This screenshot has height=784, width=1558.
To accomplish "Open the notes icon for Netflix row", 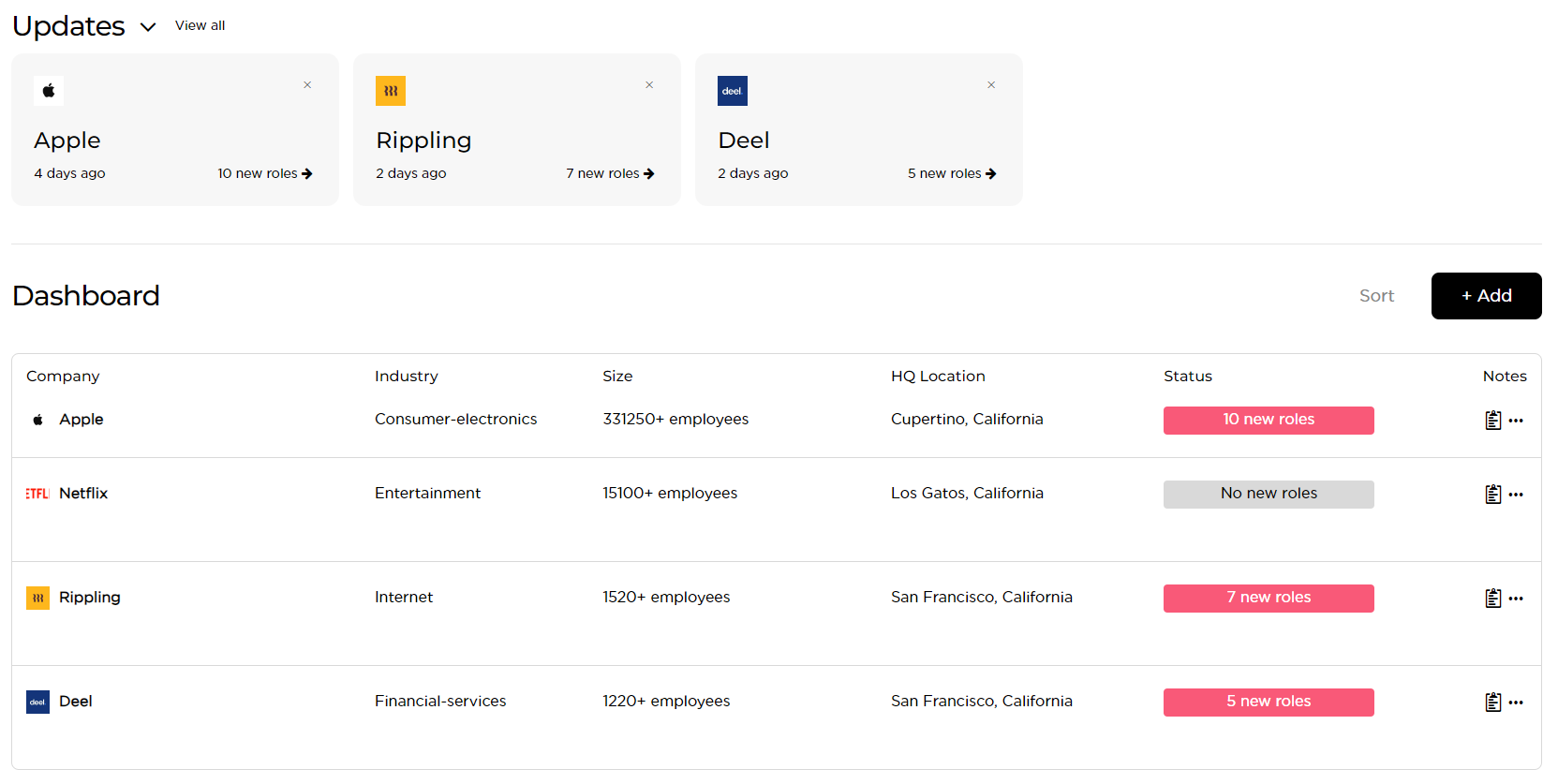I will click(1493, 495).
